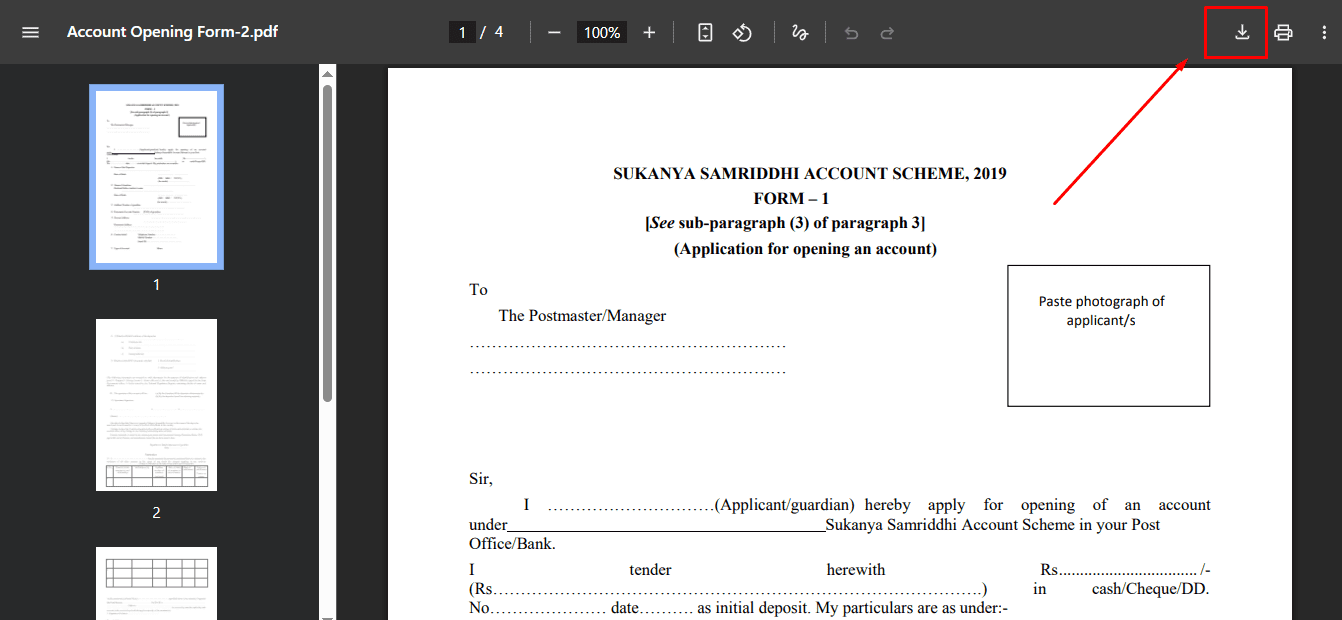Open the page 2 thumbnail
Viewport: 1342px width, 620px height.
click(x=156, y=405)
